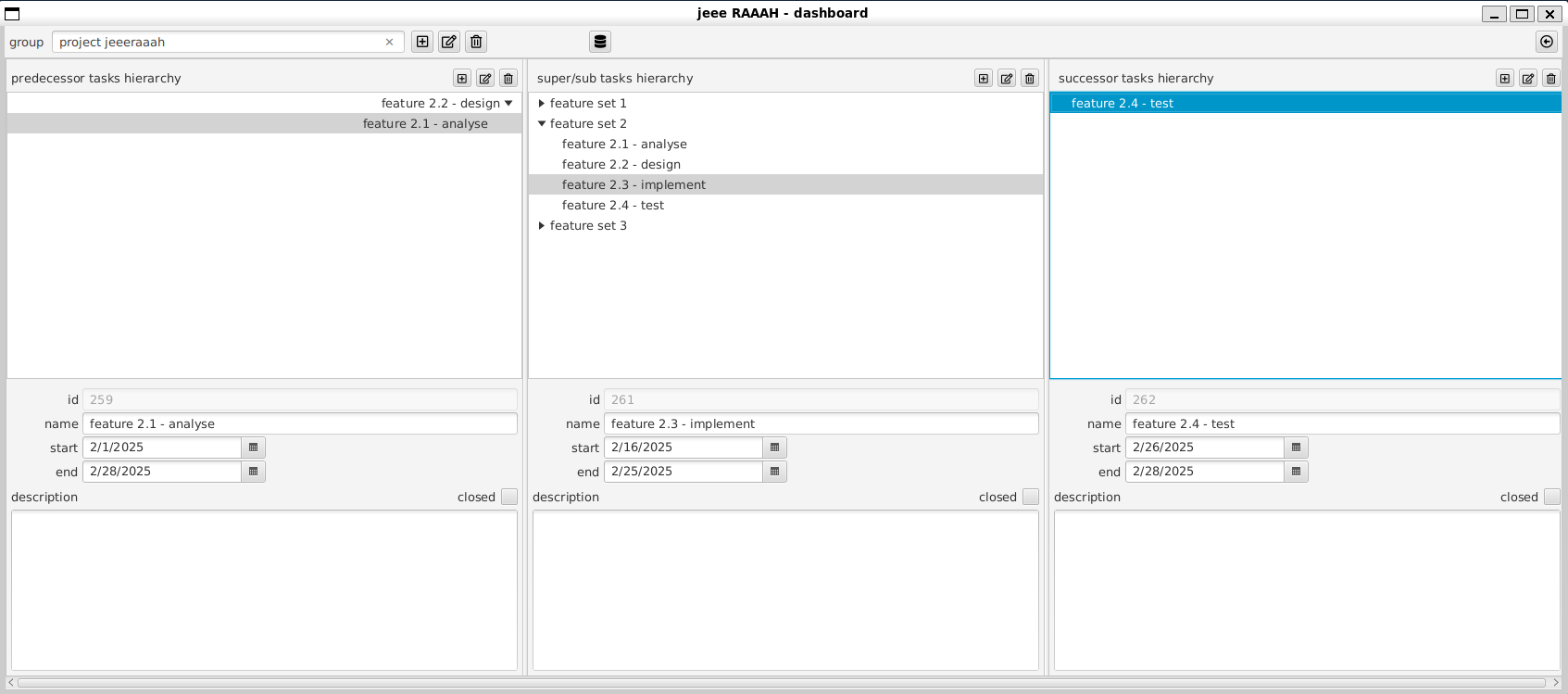This screenshot has width=1568, height=694.
Task: Edit the selected super/sub task
Action: pos(1007,79)
